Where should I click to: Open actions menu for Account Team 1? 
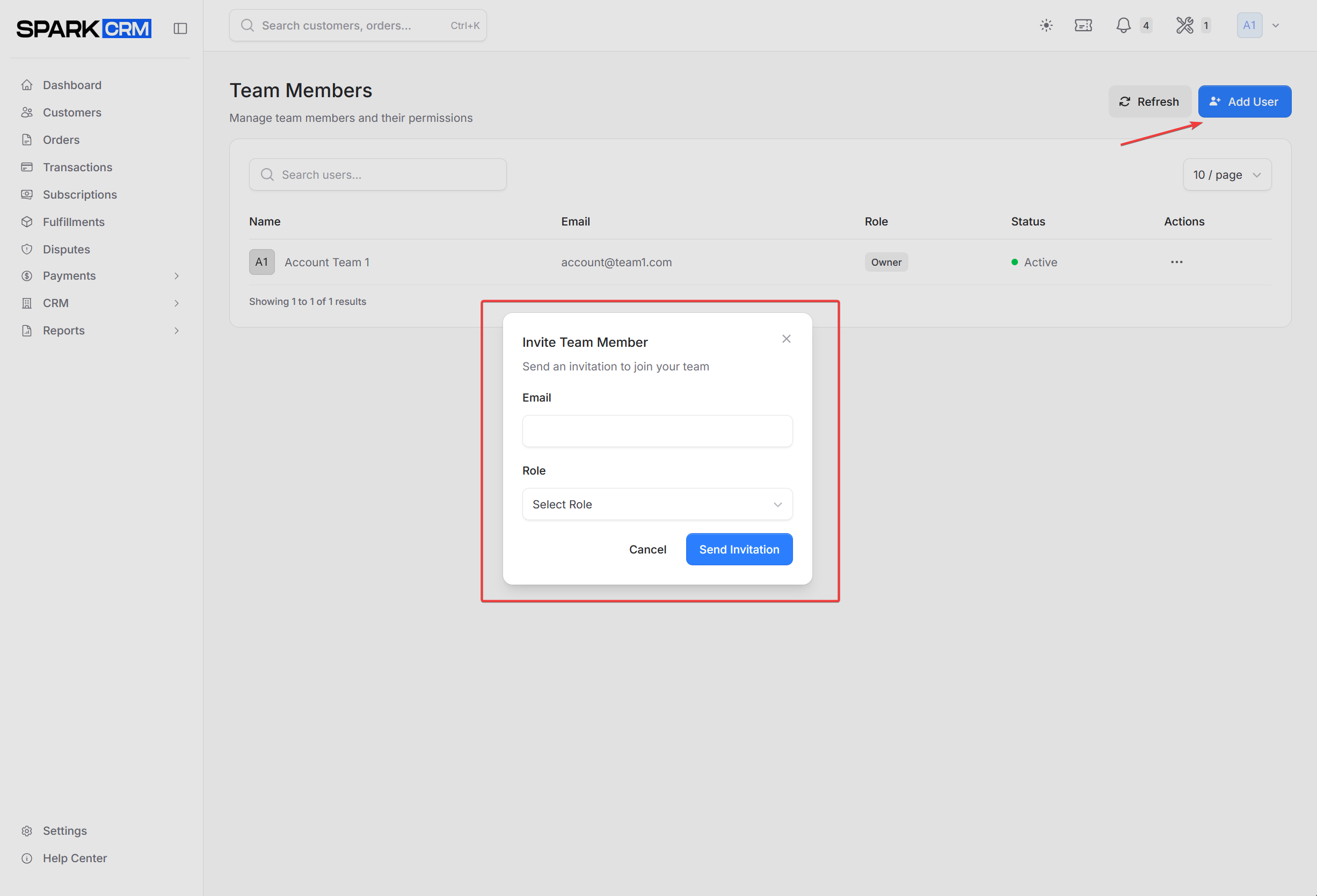point(1176,262)
